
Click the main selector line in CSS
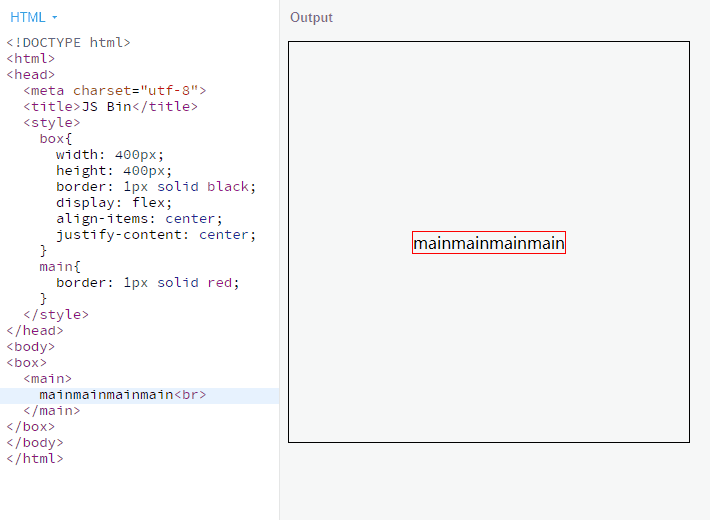(x=60, y=266)
